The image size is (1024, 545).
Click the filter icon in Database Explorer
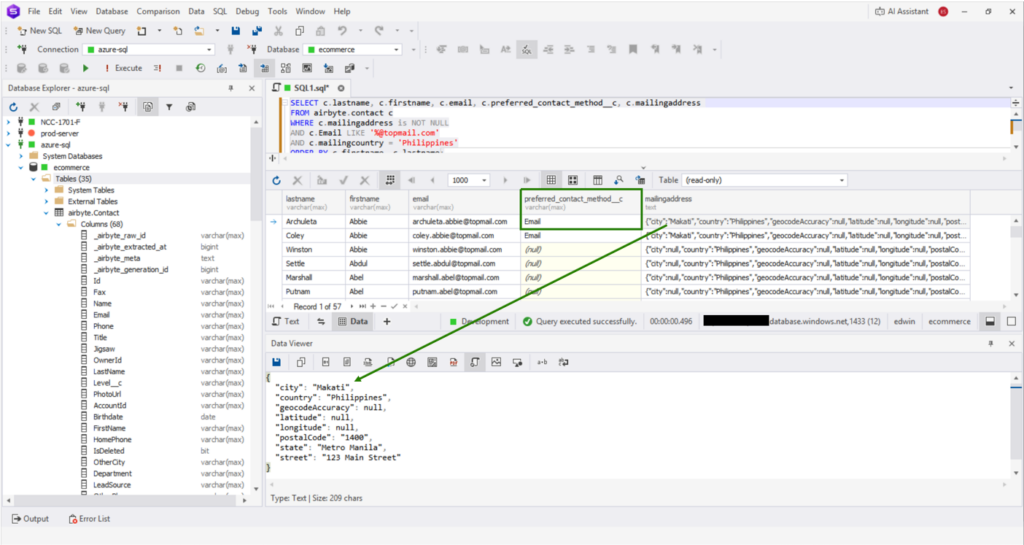click(x=168, y=107)
